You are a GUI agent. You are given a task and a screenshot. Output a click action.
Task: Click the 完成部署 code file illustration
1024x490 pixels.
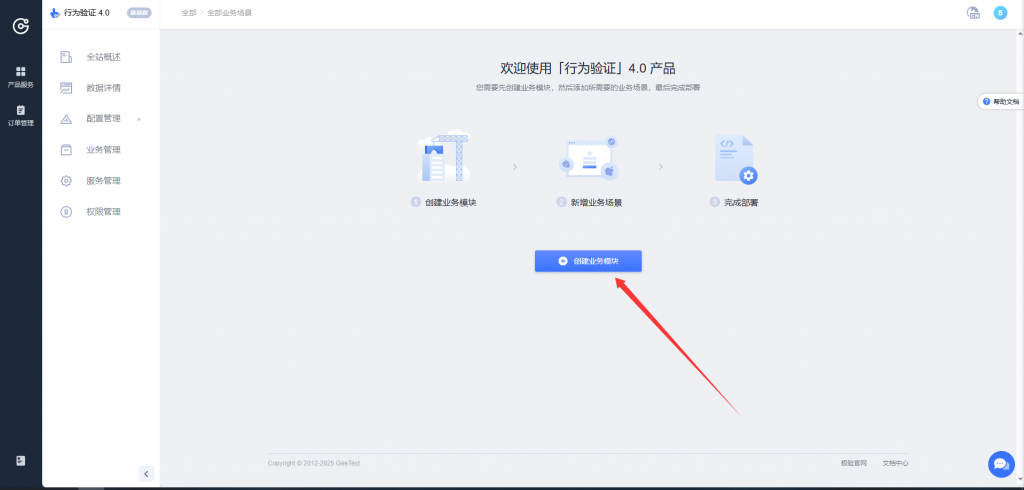[735, 159]
